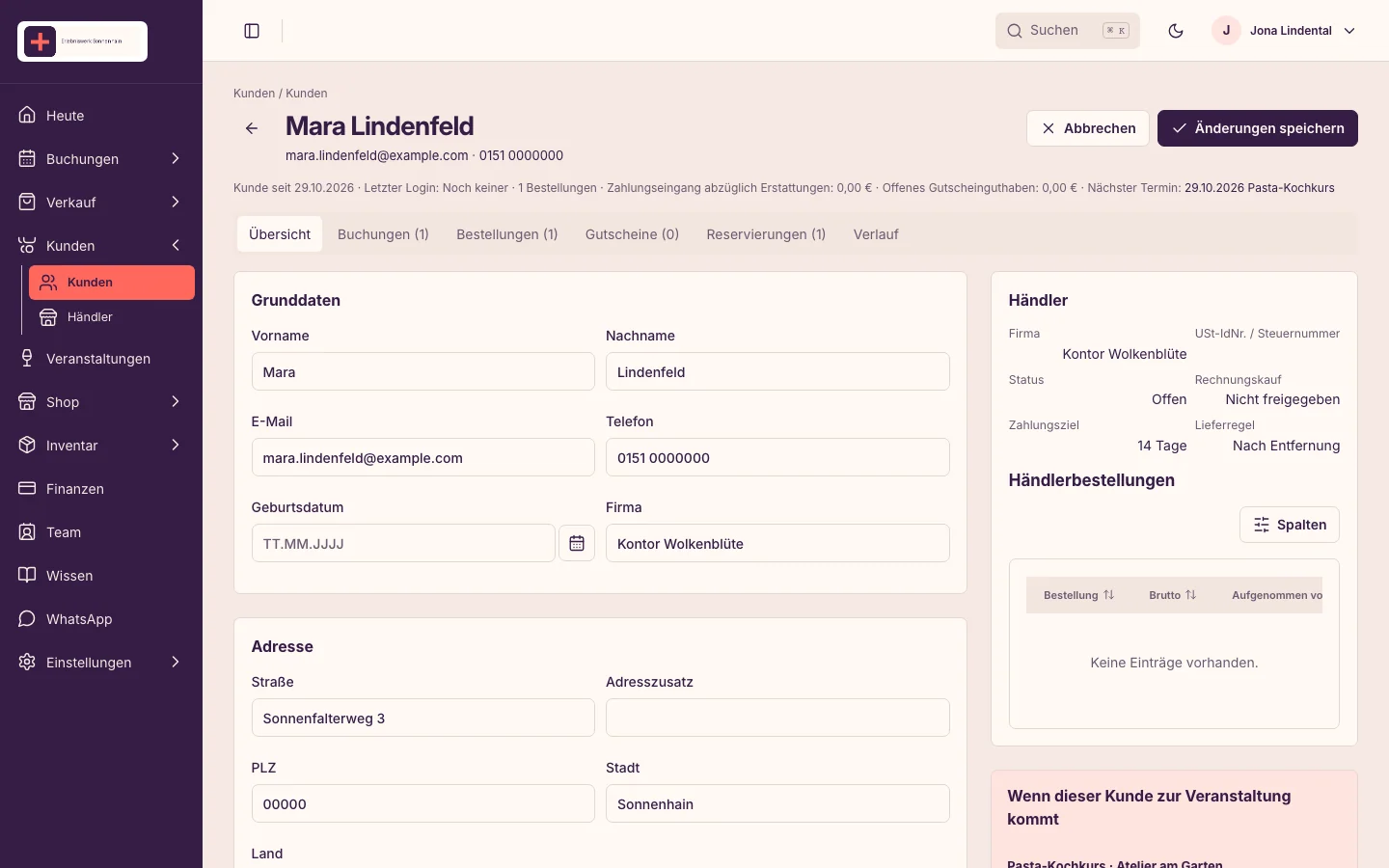This screenshot has height=868, width=1389.
Task: Expand the Einstellungen menu
Action: pos(101,663)
